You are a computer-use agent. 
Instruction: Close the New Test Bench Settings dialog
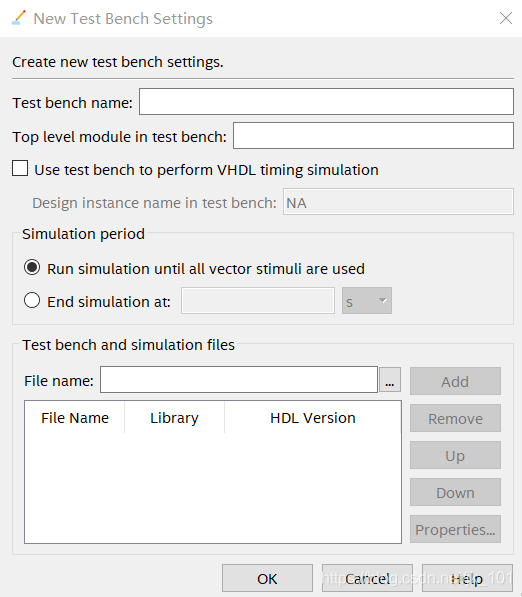coord(506,18)
